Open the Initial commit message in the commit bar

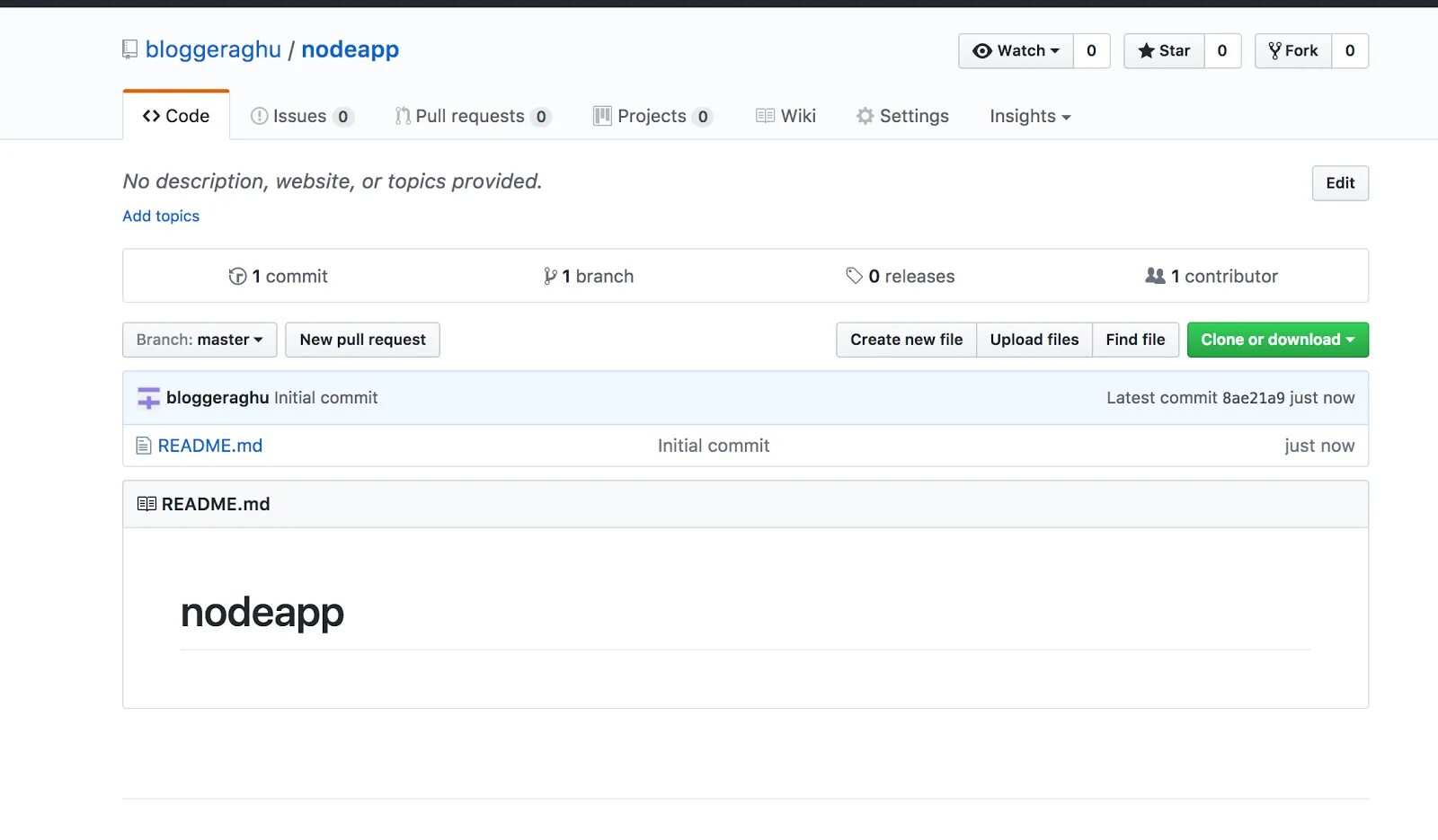point(325,398)
